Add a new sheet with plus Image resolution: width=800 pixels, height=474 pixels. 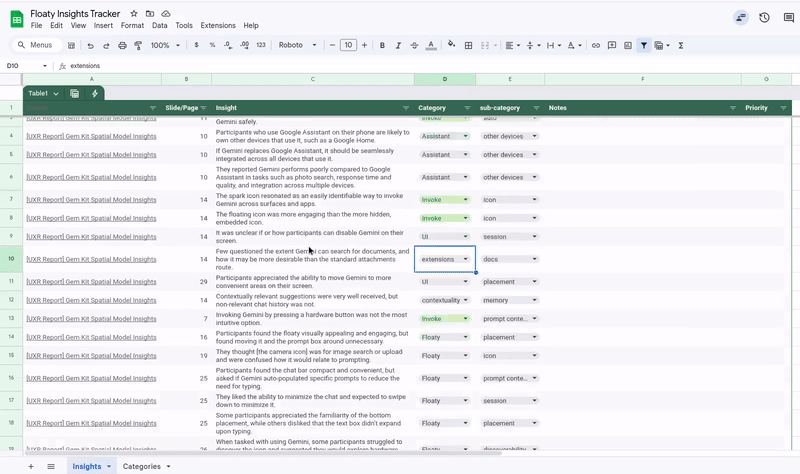tap(31, 466)
